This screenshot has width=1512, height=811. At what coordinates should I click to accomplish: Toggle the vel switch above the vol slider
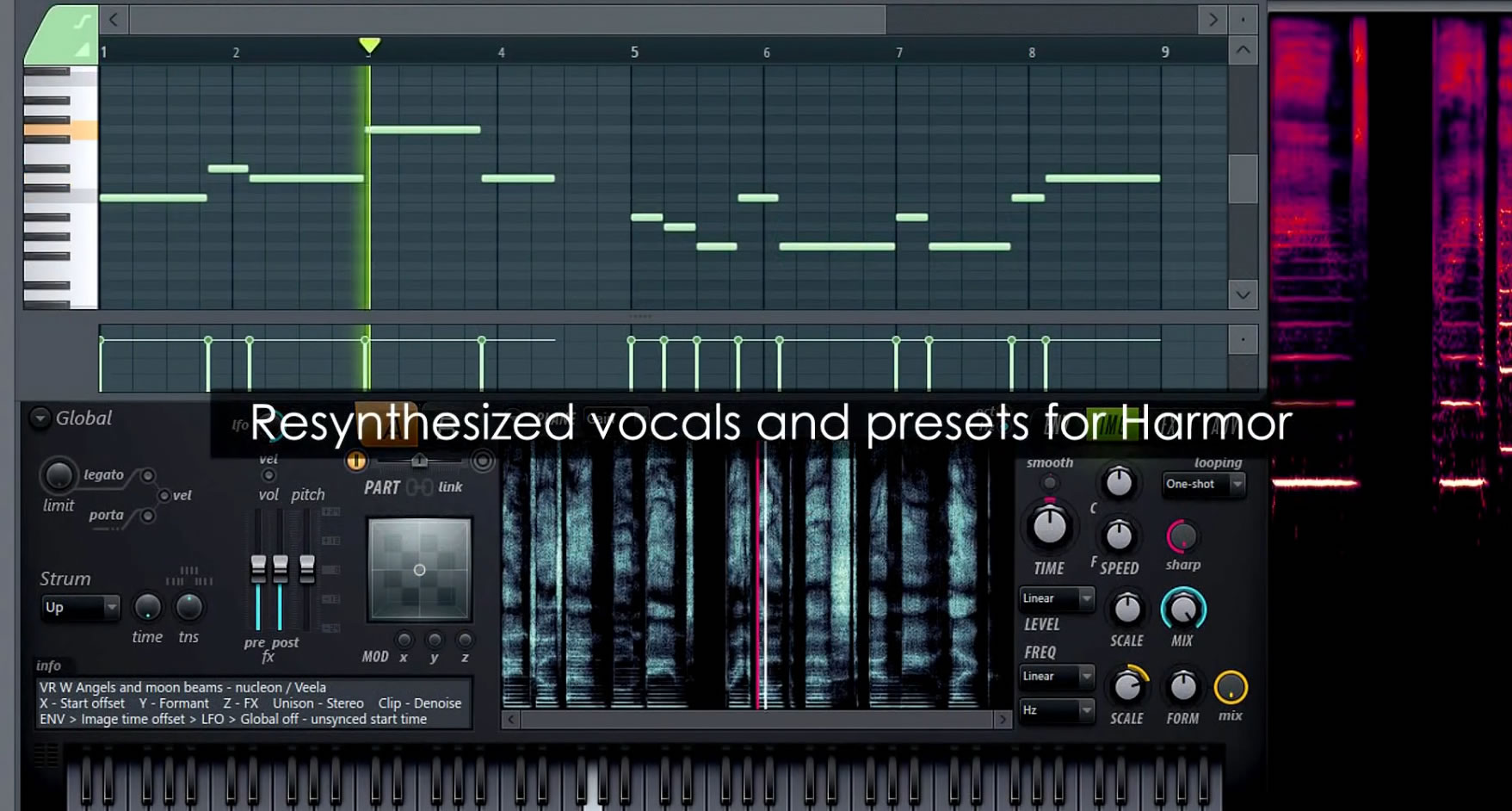268,475
